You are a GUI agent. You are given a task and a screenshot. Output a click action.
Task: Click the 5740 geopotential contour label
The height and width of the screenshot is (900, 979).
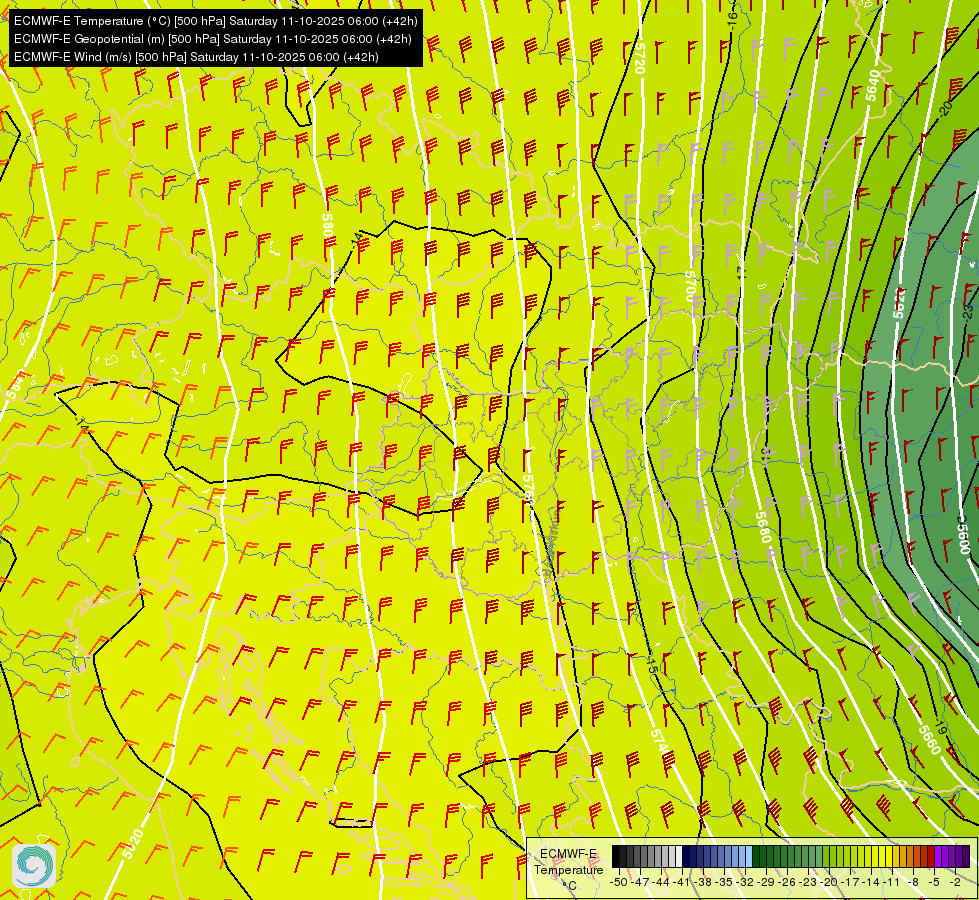659,743
